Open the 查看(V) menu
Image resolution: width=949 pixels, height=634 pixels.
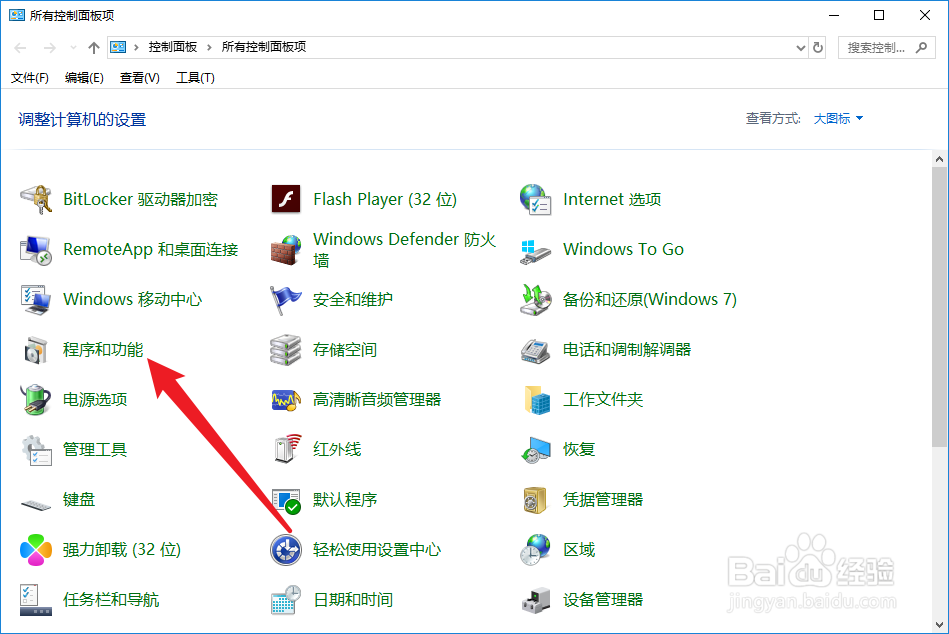140,78
